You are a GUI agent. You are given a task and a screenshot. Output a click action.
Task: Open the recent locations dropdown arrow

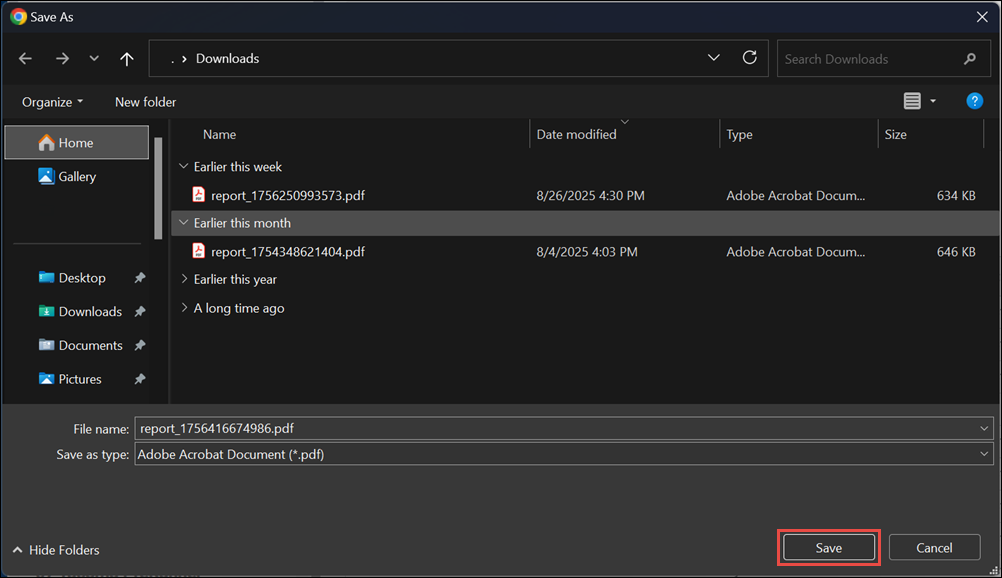[713, 58]
